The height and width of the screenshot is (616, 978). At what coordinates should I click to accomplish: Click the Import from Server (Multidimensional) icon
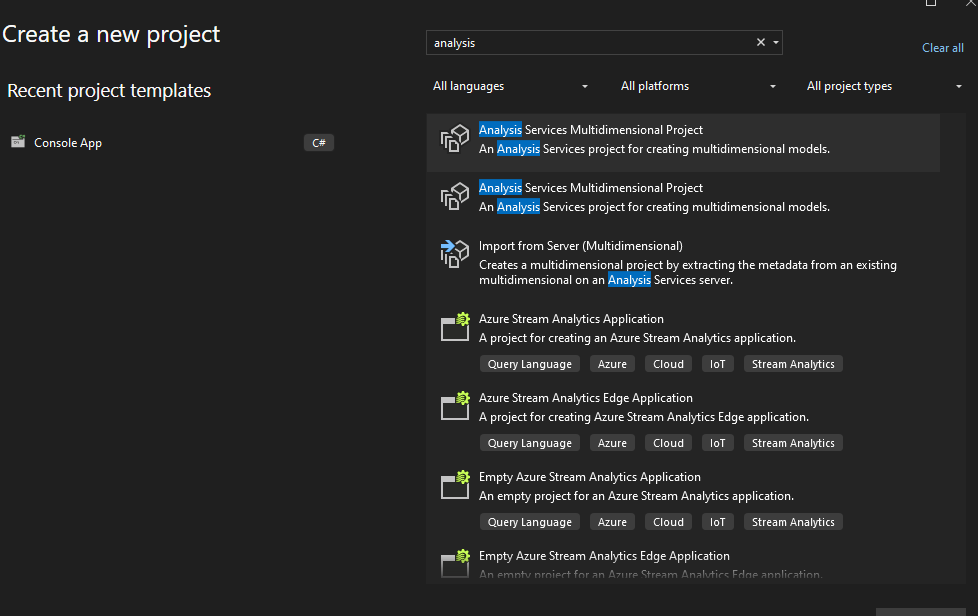click(x=455, y=254)
